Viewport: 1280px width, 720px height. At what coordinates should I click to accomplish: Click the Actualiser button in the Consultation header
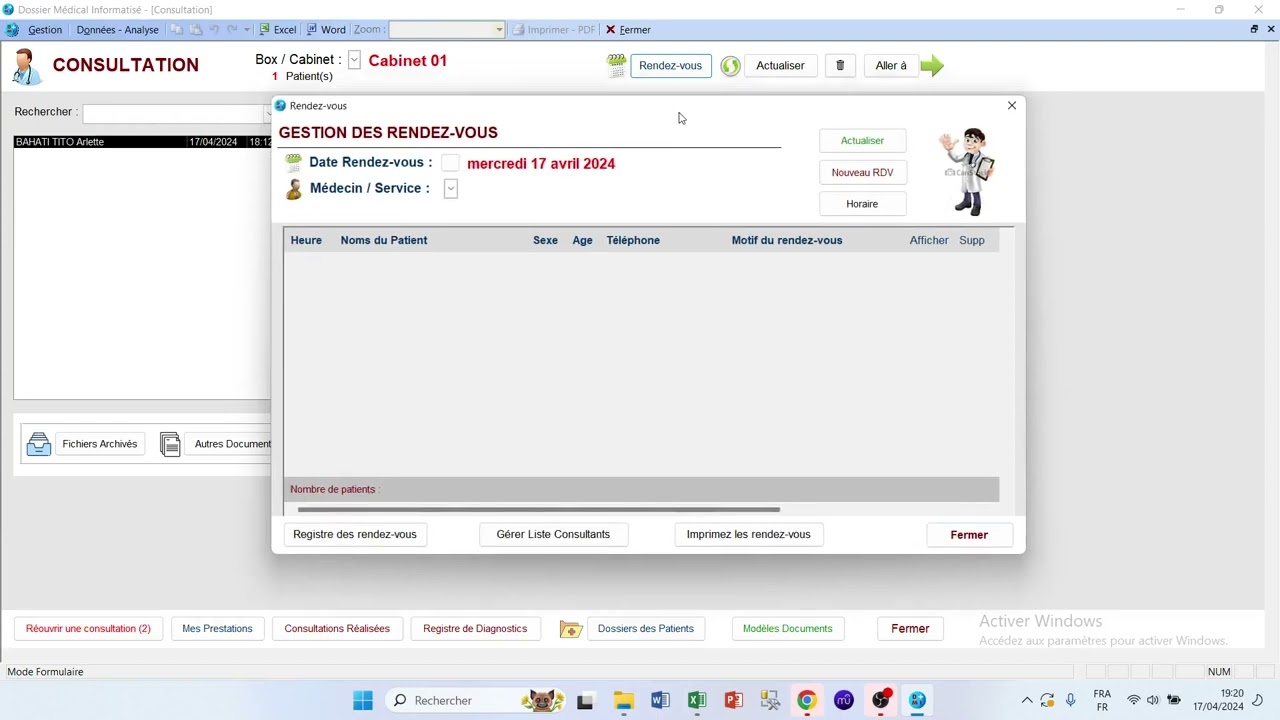(x=780, y=66)
